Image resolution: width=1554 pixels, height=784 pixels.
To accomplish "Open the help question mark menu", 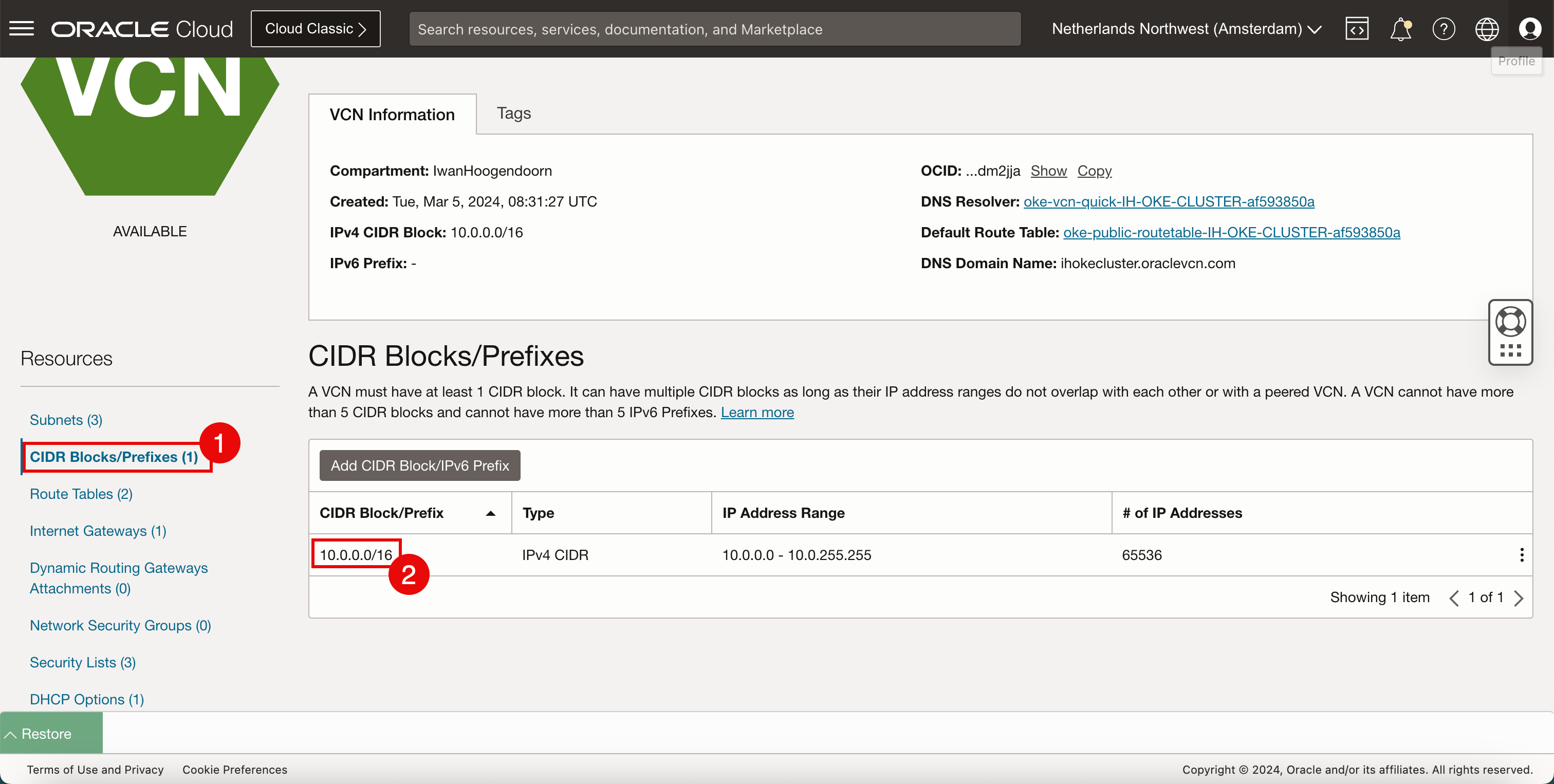I will pyautogui.click(x=1444, y=28).
